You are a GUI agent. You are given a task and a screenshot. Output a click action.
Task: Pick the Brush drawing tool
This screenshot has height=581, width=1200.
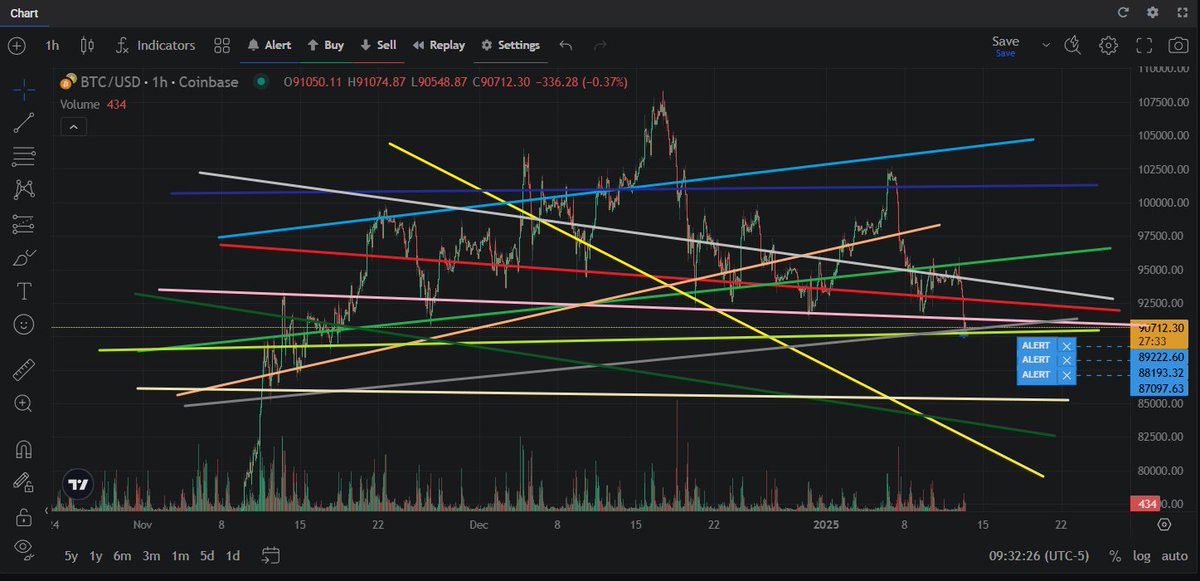coord(24,257)
